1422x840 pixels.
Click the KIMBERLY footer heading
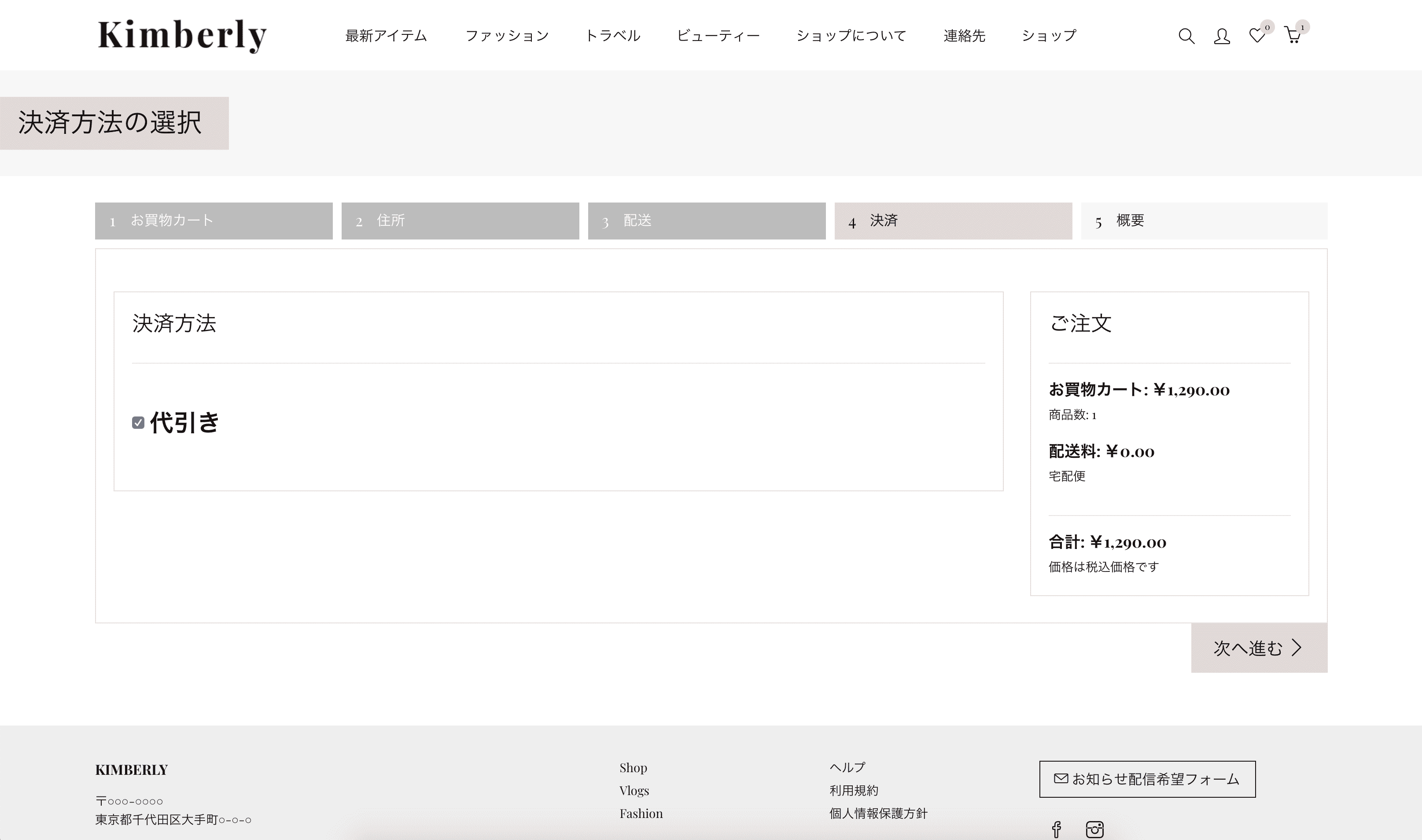point(131,770)
